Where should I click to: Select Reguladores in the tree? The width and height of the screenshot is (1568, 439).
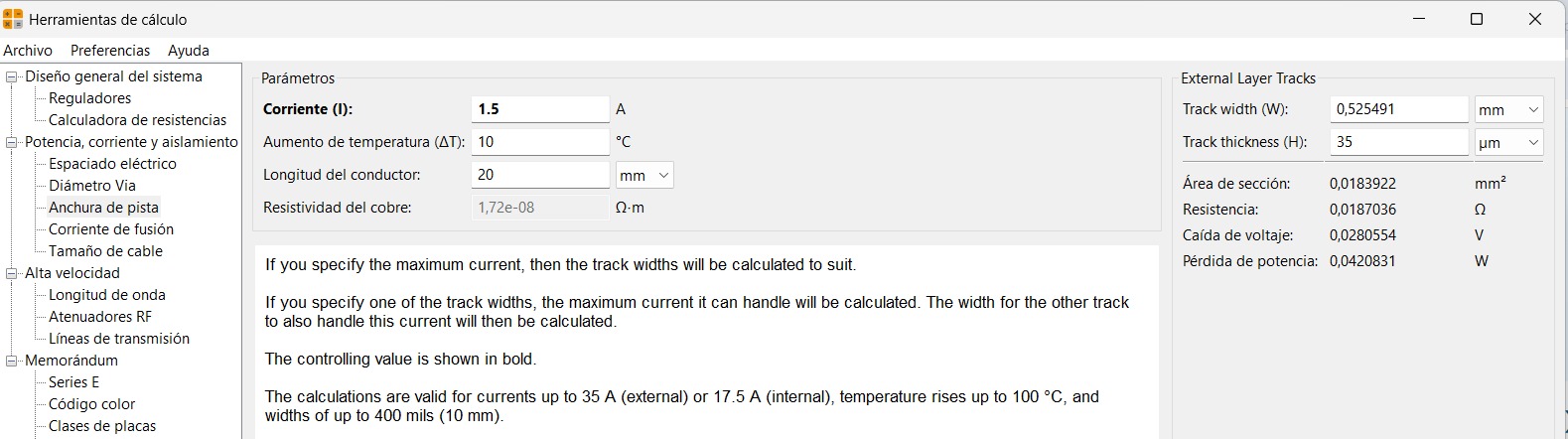click(89, 98)
